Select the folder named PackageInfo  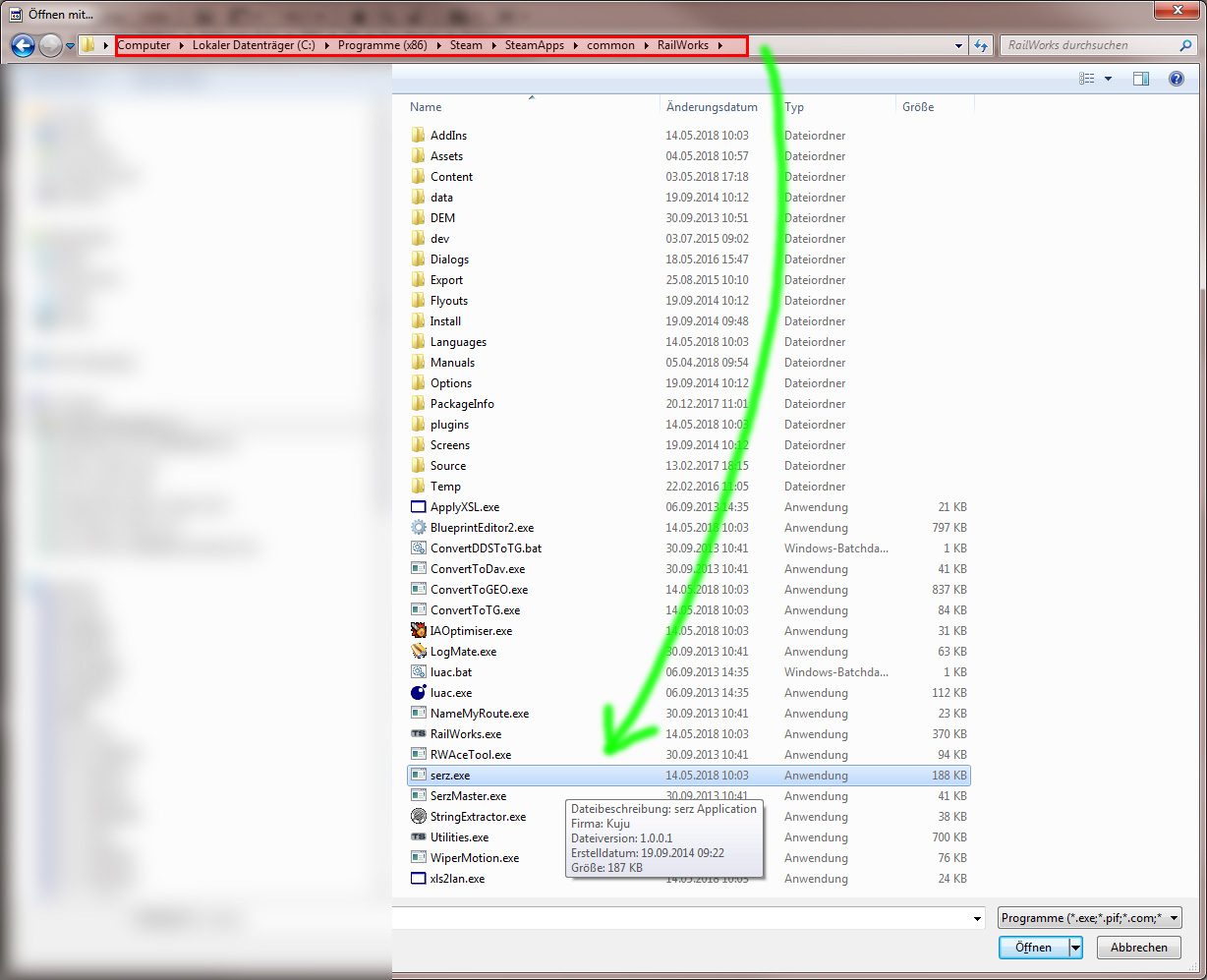tap(462, 404)
